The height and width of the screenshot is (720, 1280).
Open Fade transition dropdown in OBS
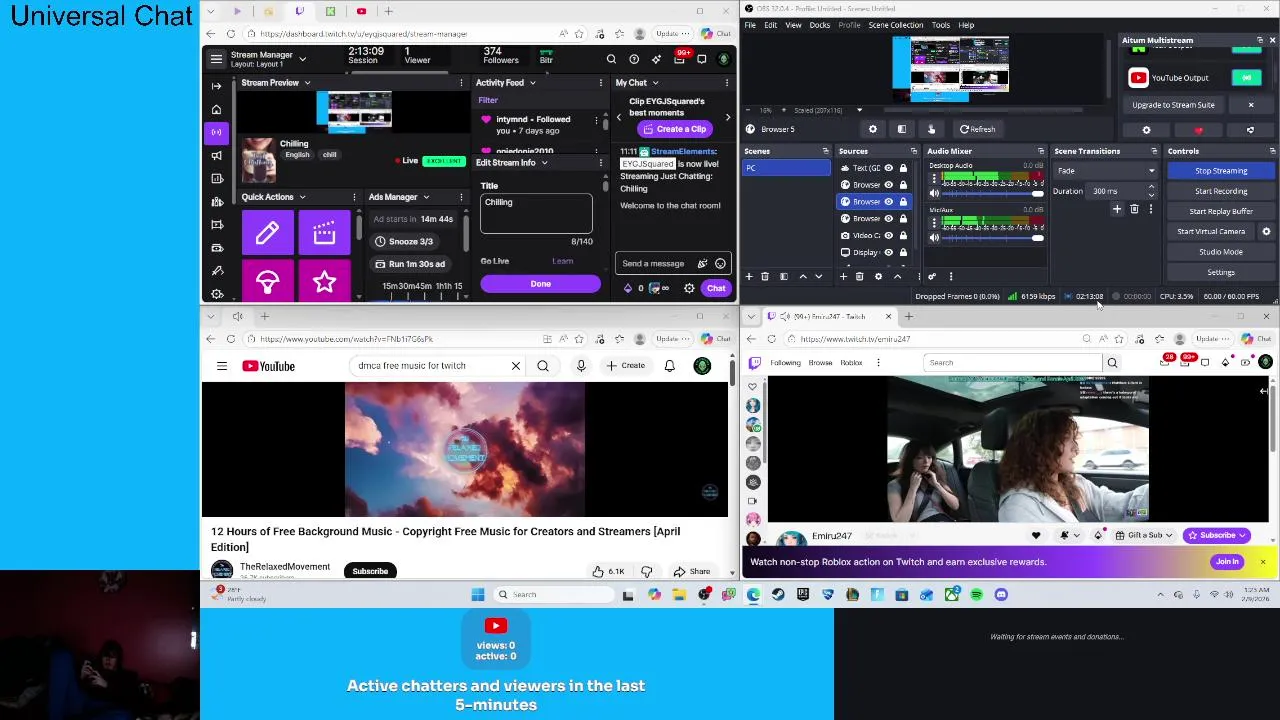(x=1106, y=171)
